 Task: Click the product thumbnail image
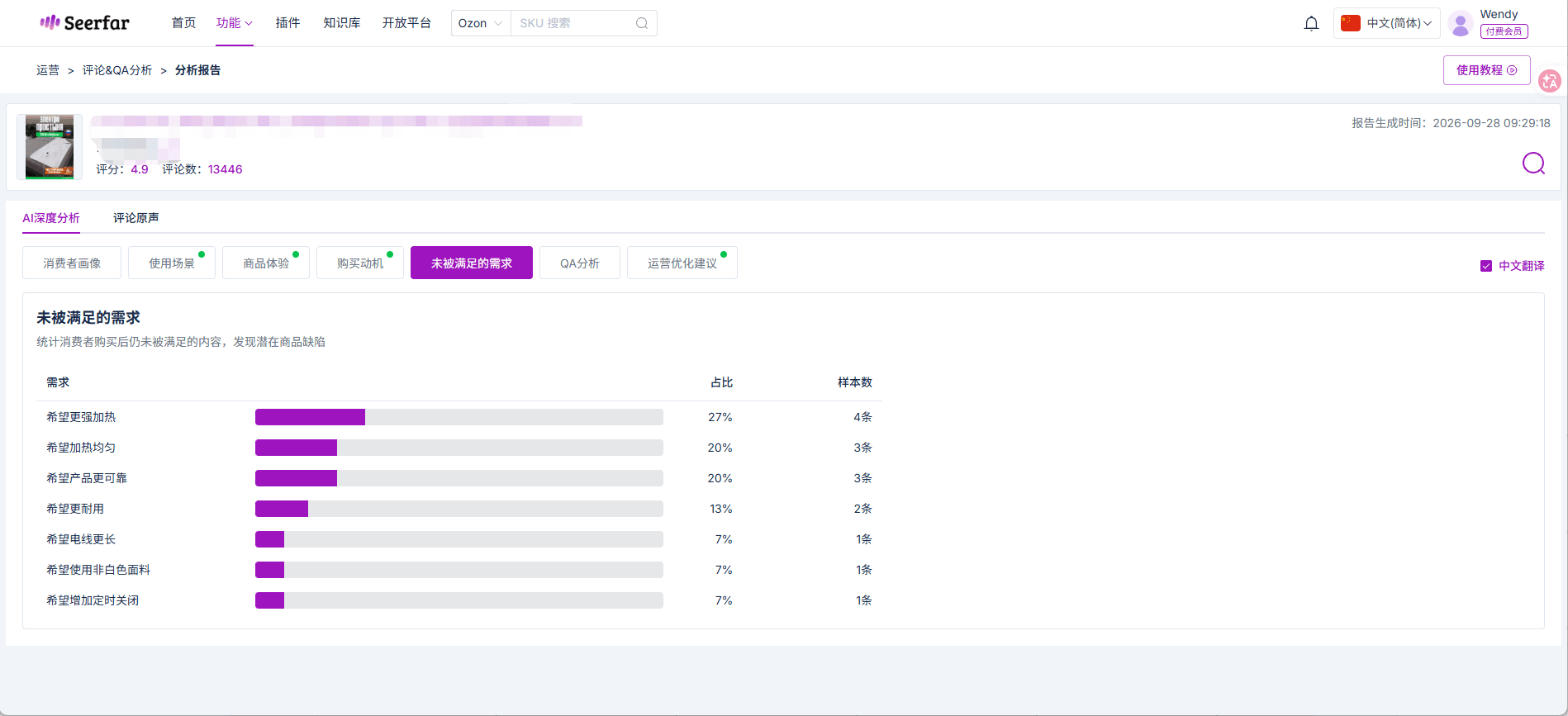click(x=50, y=147)
